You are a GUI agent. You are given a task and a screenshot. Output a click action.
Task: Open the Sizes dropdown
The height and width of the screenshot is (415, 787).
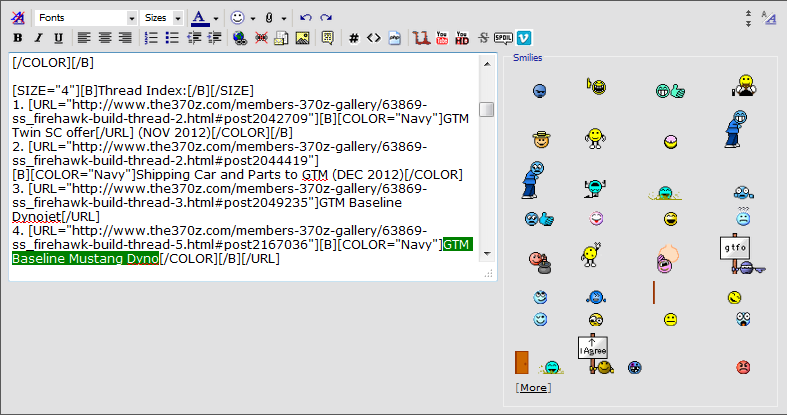click(162, 18)
